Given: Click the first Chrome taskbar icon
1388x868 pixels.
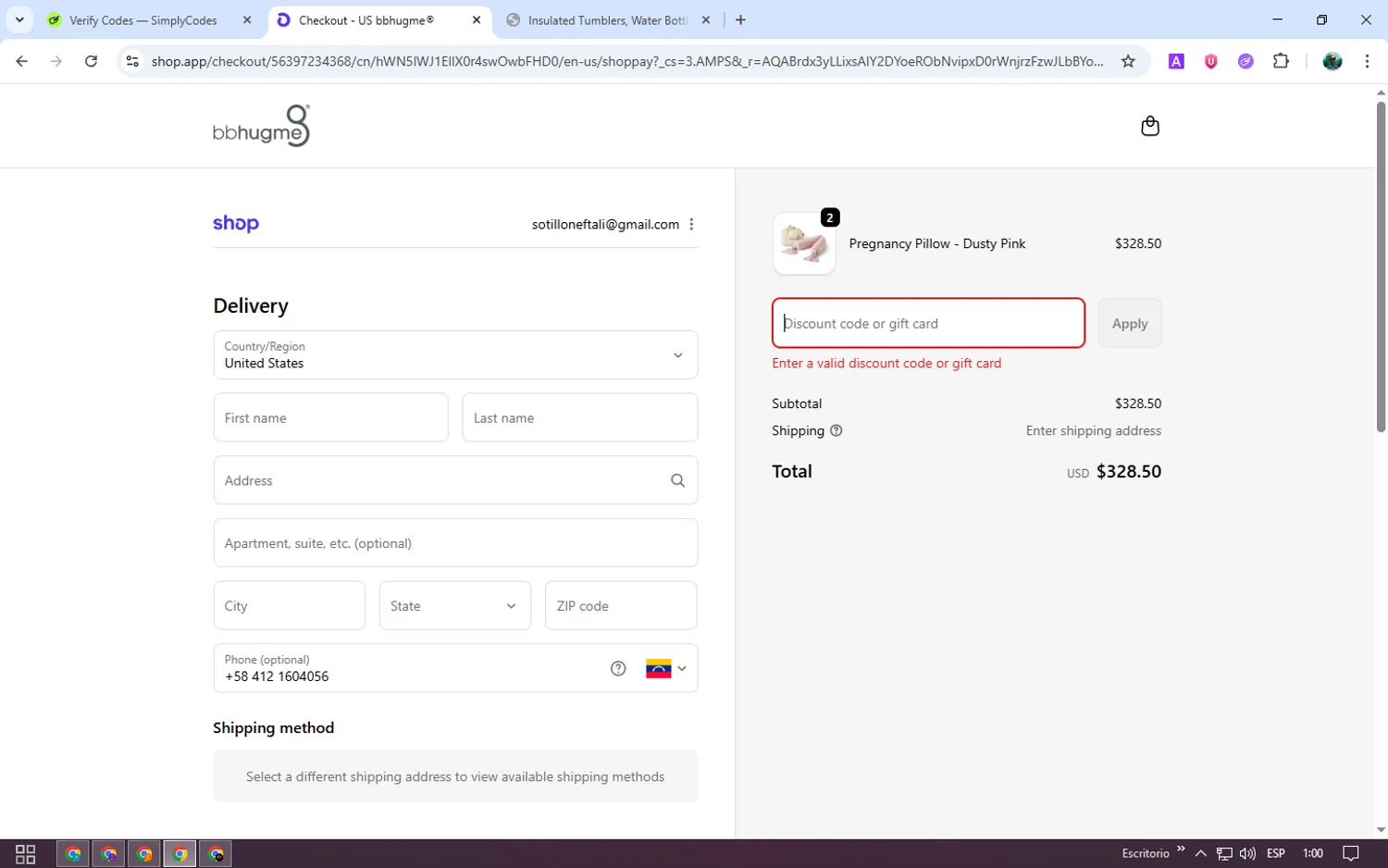Looking at the screenshot, I should pos(73,853).
